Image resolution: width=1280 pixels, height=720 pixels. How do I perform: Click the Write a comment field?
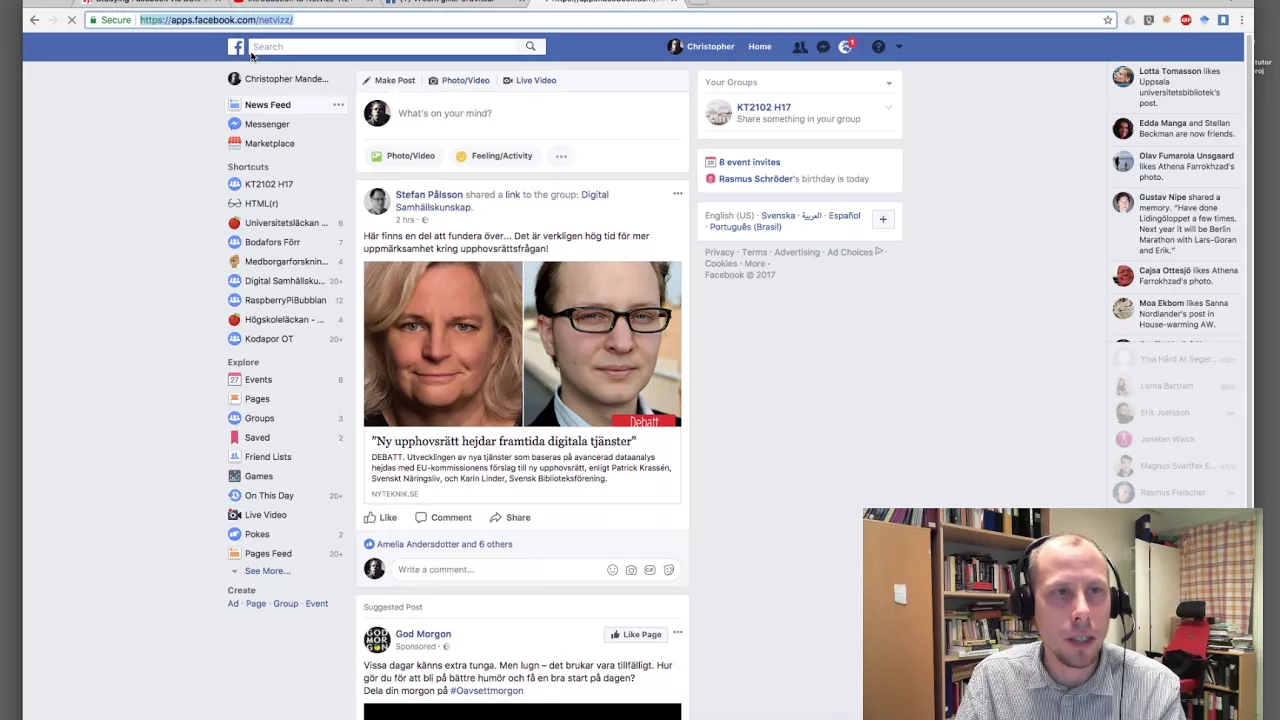498,569
